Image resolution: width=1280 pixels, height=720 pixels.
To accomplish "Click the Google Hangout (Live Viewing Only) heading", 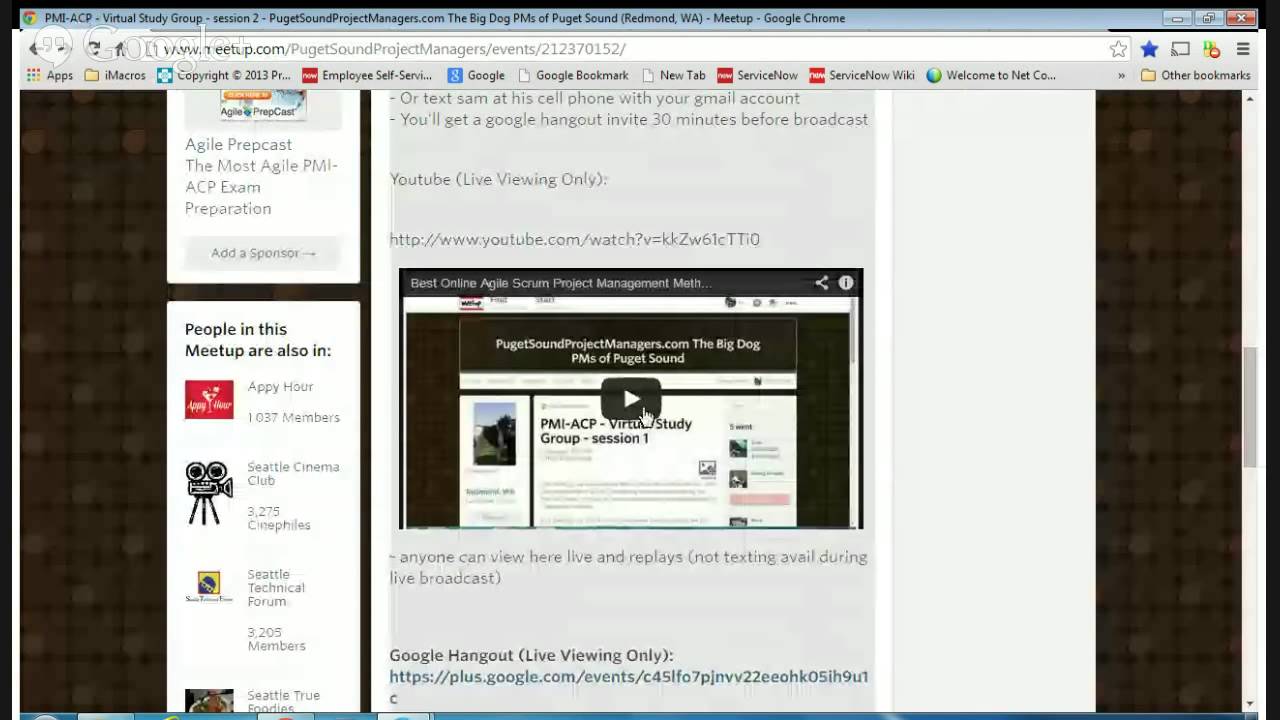I will coord(531,655).
